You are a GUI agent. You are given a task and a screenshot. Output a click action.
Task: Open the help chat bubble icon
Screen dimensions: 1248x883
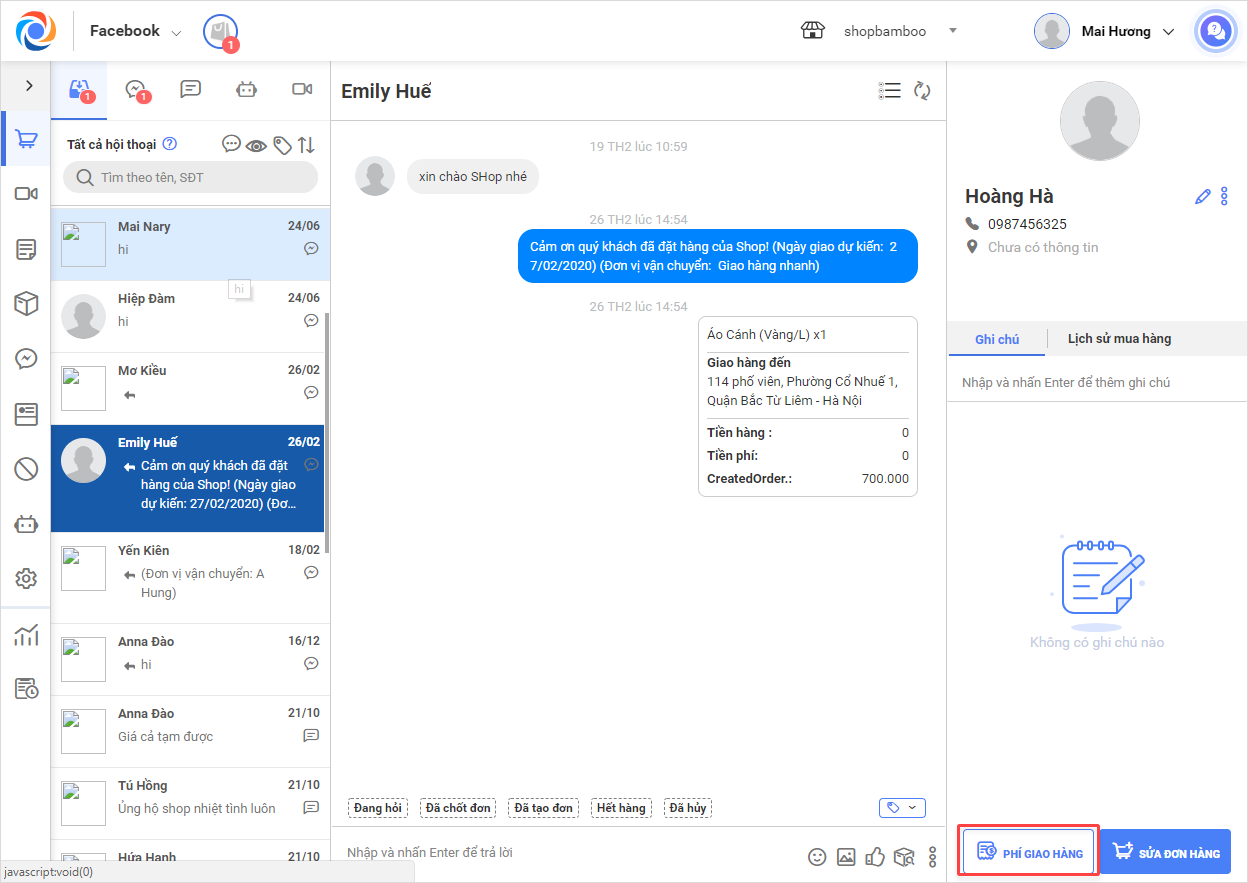coord(1215,31)
